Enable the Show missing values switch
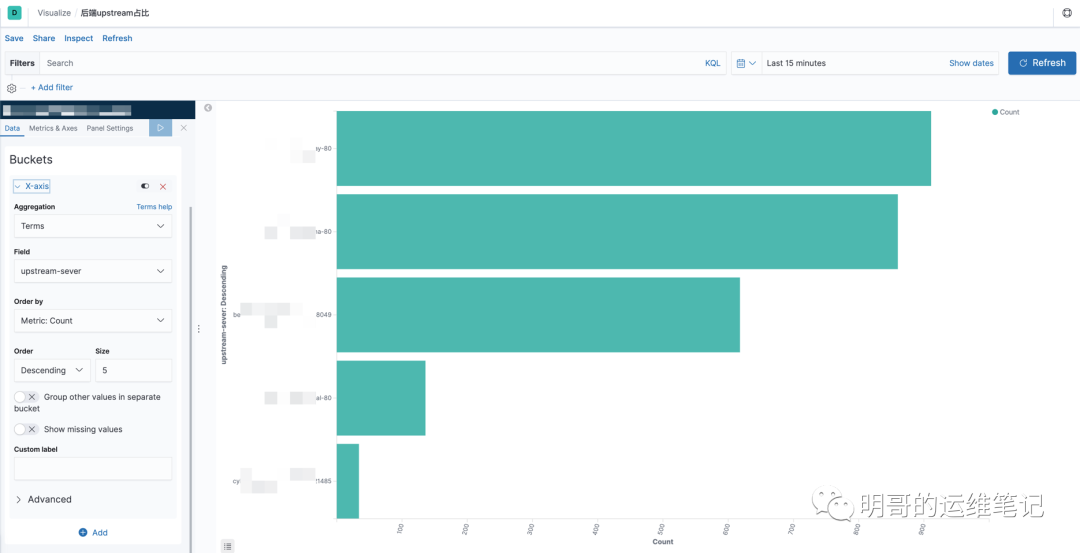Viewport: 1080px width, 553px height. click(26, 429)
